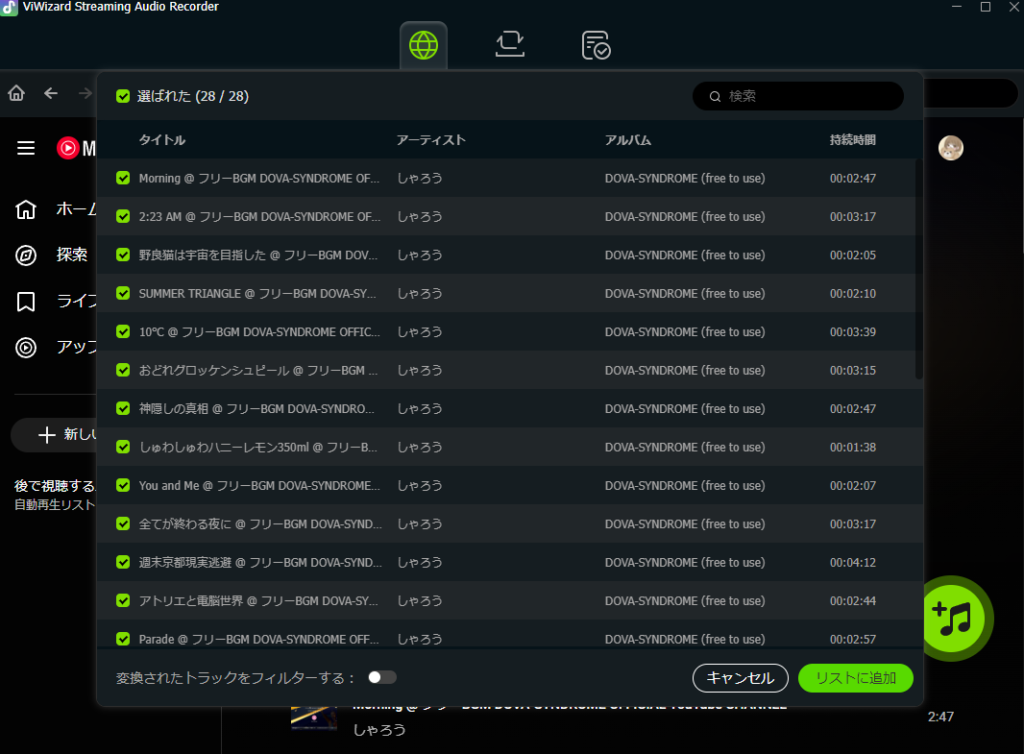Switch to the converting tab icon
This screenshot has width=1024, height=754.
(510, 45)
